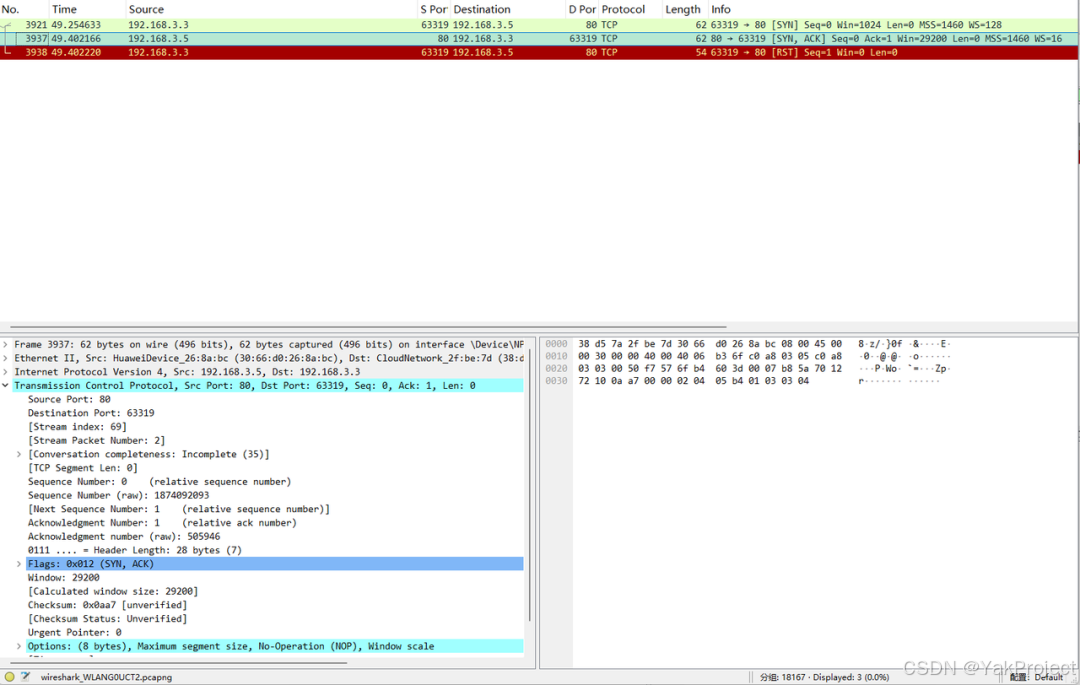This screenshot has height=685, width=1080.
Task: Expand the Flags: 0x012 (SYN, ACK) row
Action: click(x=19, y=564)
